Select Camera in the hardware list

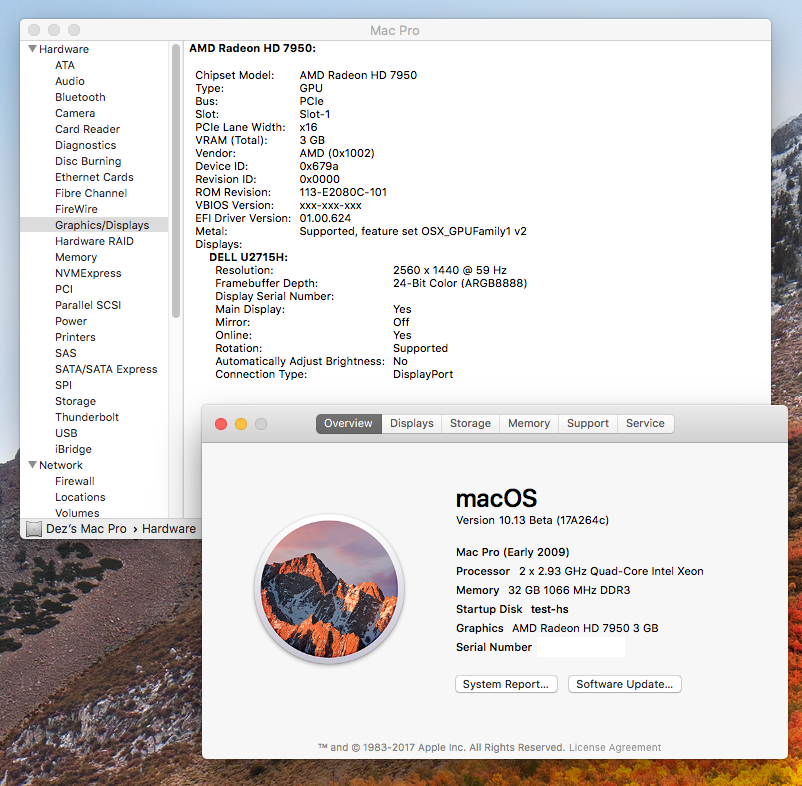75,113
